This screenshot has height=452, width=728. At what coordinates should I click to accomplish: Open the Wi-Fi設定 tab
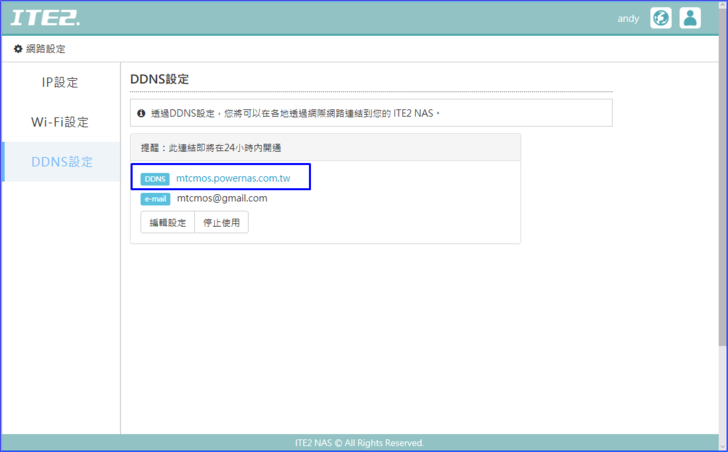click(x=60, y=122)
